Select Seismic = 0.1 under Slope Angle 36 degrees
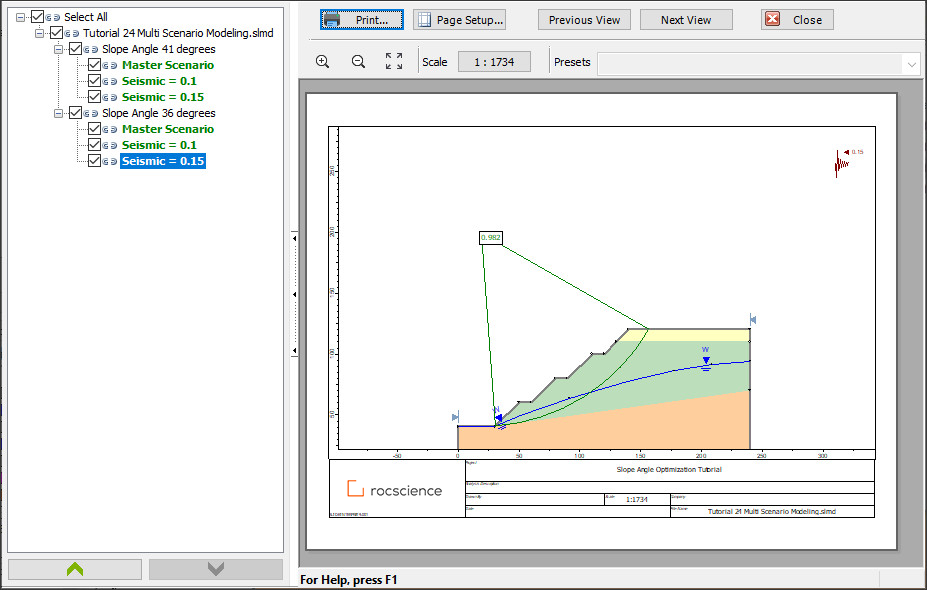Screen dimensions: 927x590 (x=159, y=145)
